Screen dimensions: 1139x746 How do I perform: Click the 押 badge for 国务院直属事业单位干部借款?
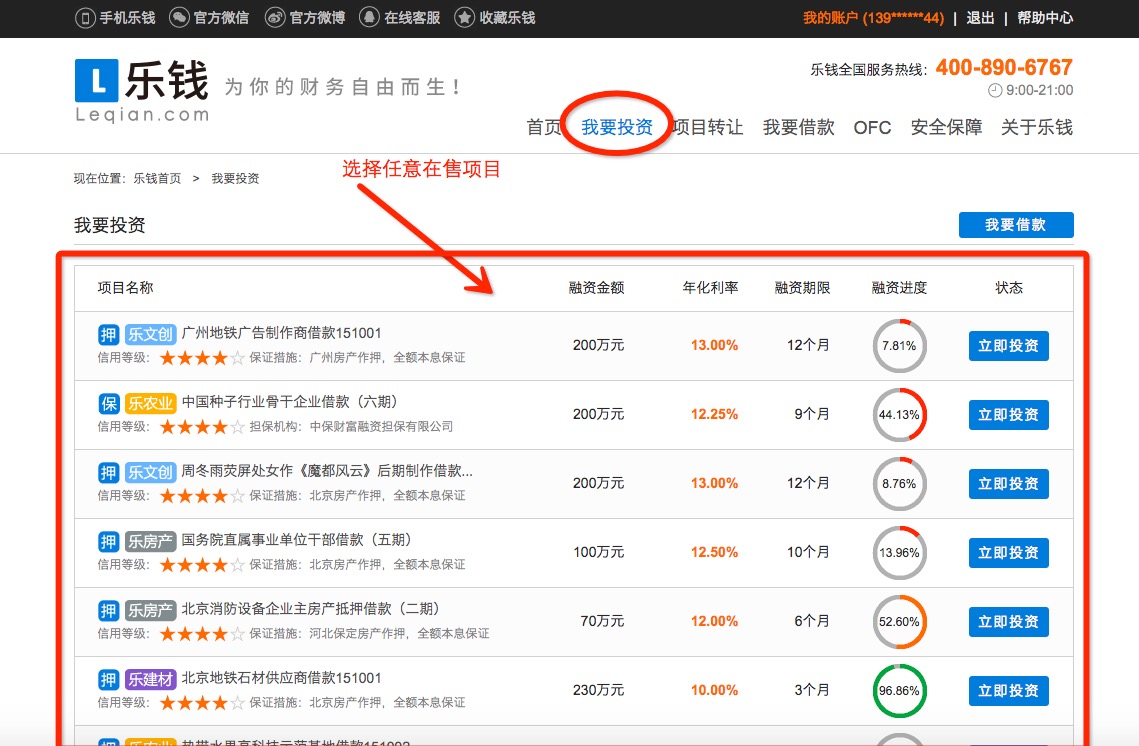point(108,541)
